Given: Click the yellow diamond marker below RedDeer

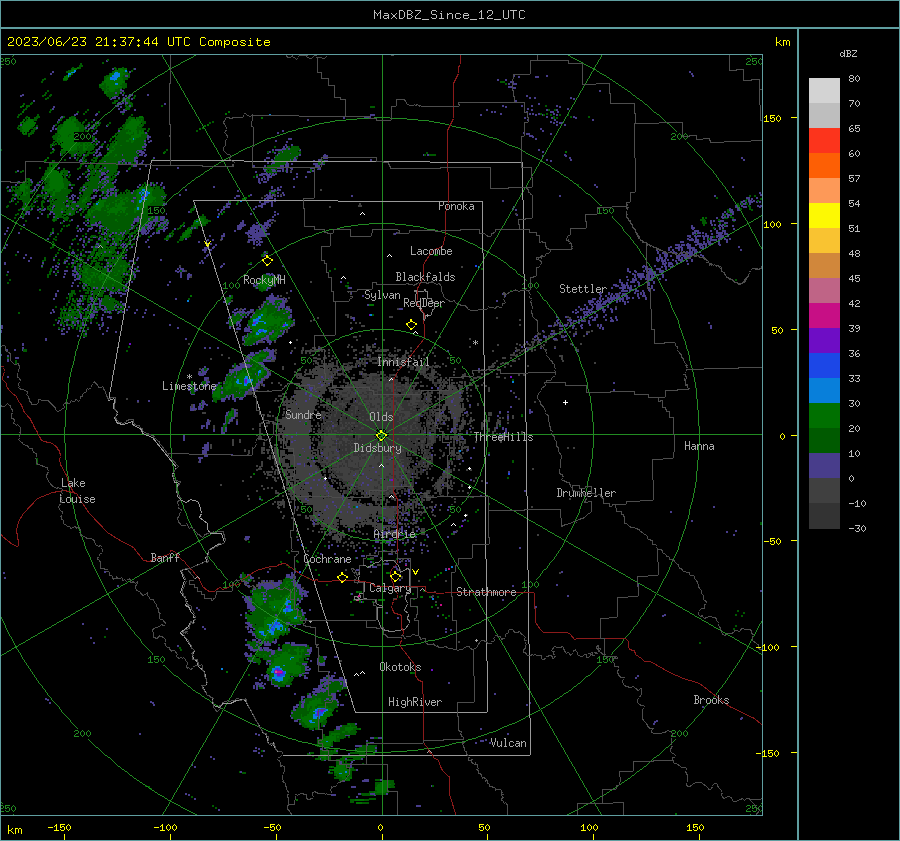Looking at the screenshot, I should (411, 325).
